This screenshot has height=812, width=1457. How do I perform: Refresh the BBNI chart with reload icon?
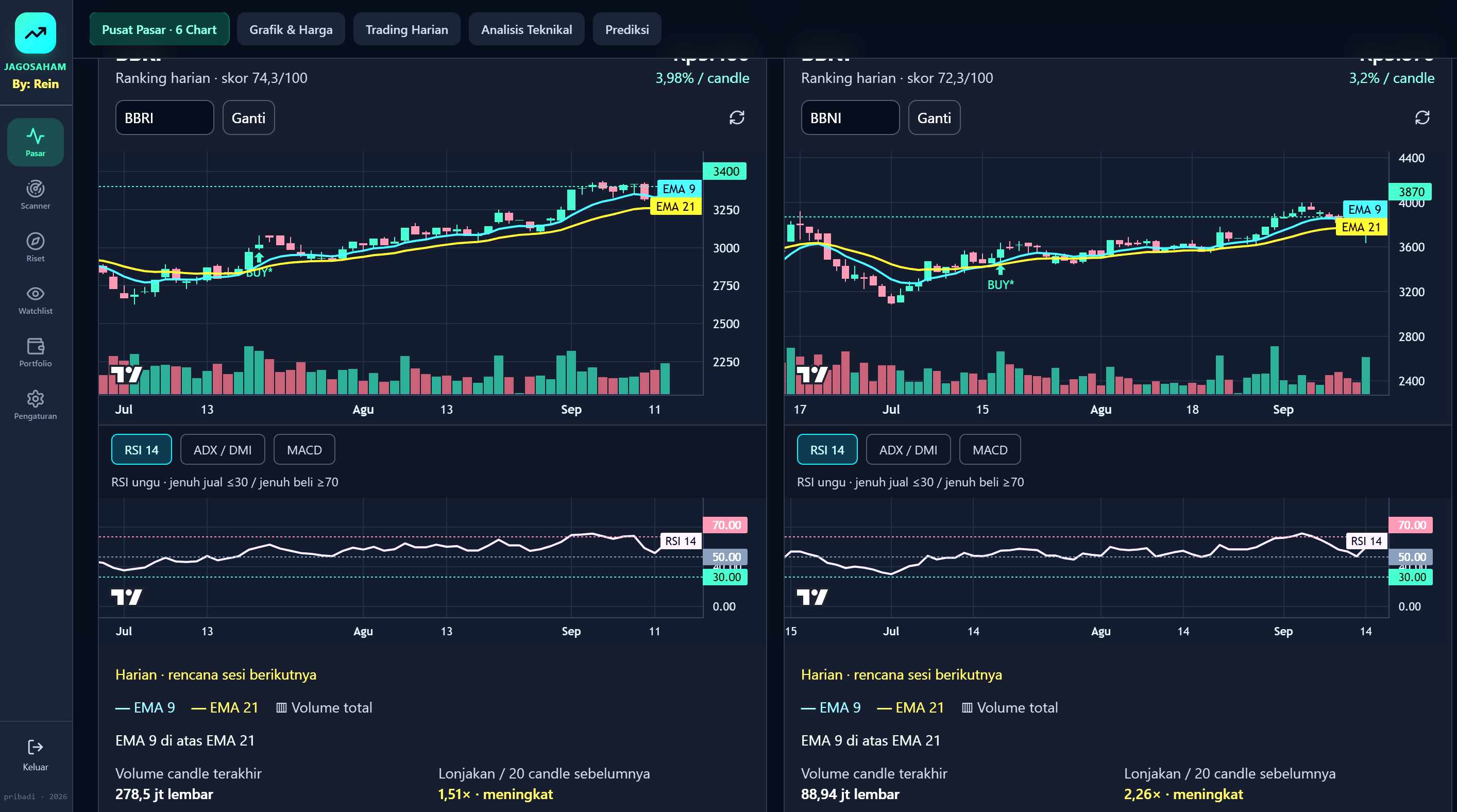(1422, 117)
